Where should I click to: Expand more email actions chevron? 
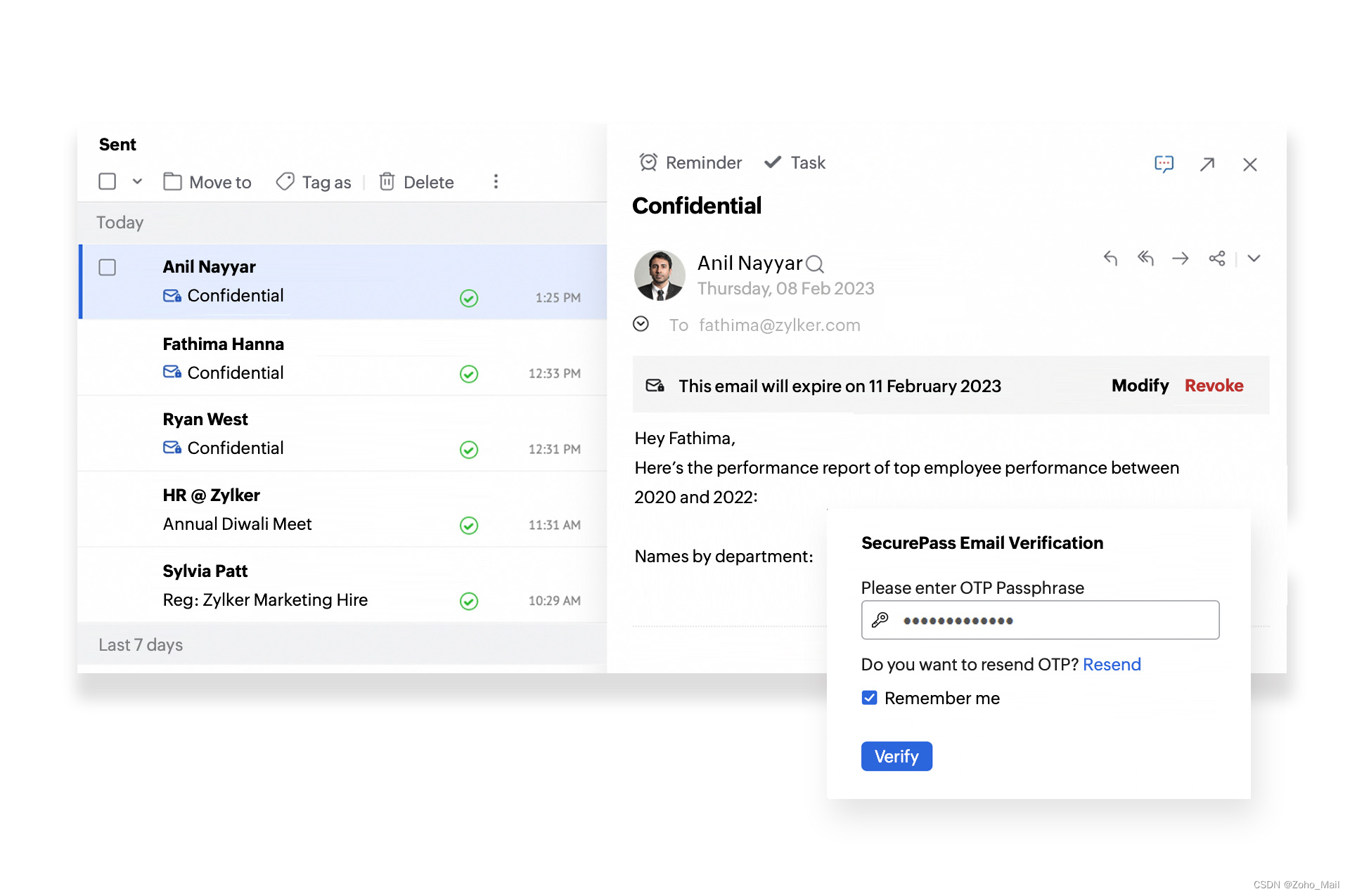(x=1254, y=259)
